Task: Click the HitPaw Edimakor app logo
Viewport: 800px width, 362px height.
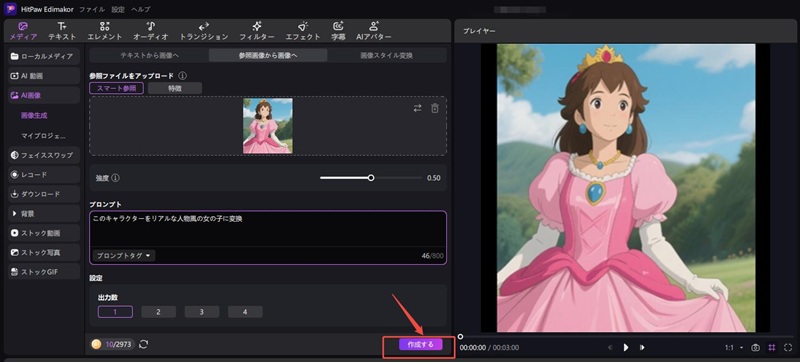Action: [10, 9]
